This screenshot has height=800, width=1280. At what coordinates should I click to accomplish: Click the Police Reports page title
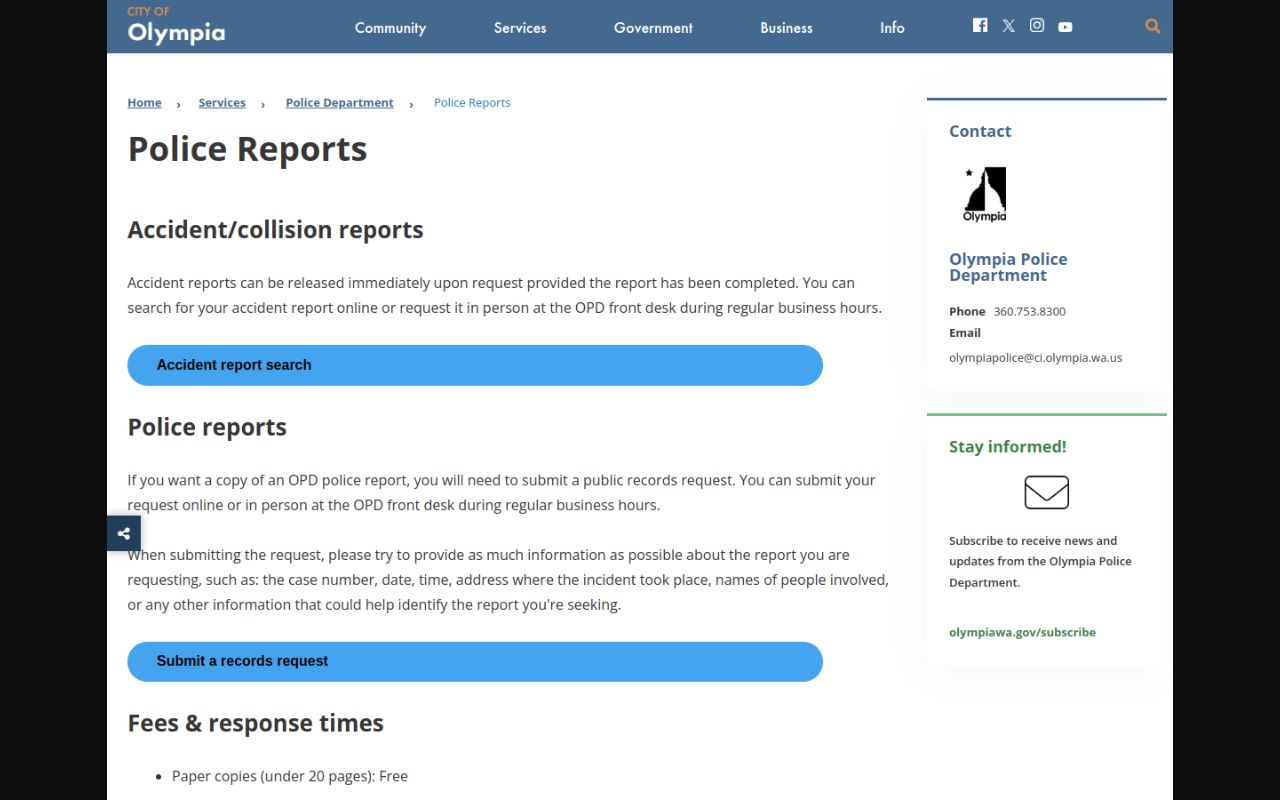(x=247, y=149)
